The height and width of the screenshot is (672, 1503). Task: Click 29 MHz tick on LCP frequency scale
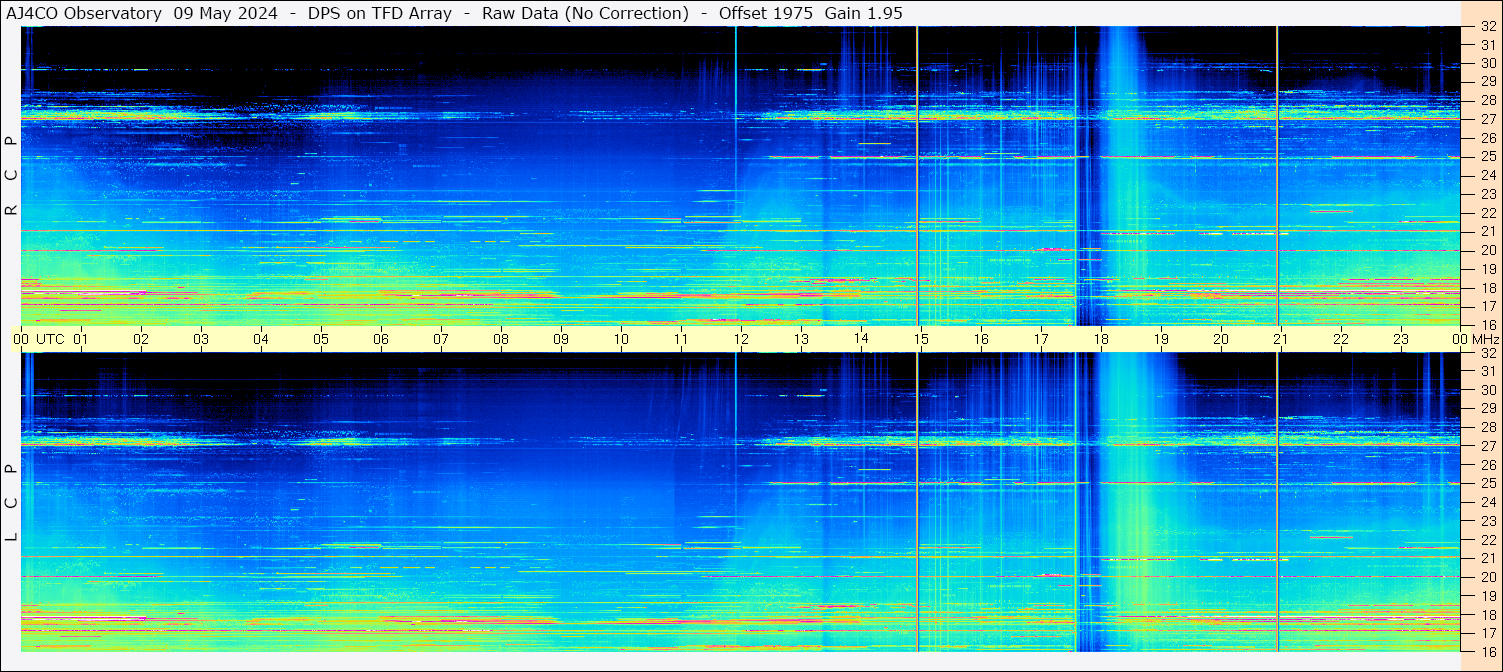click(x=1488, y=409)
